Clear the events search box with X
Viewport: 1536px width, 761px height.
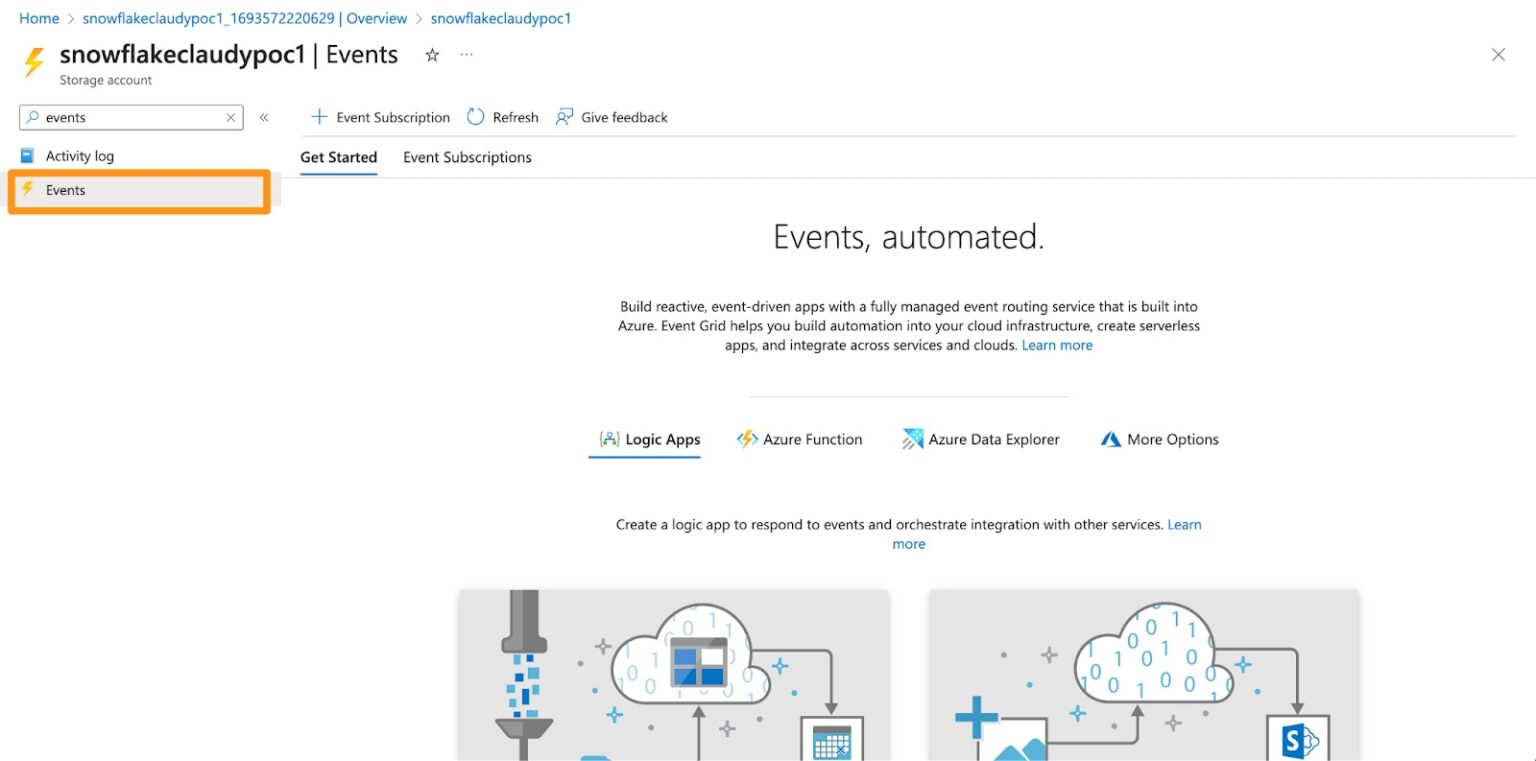(231, 118)
